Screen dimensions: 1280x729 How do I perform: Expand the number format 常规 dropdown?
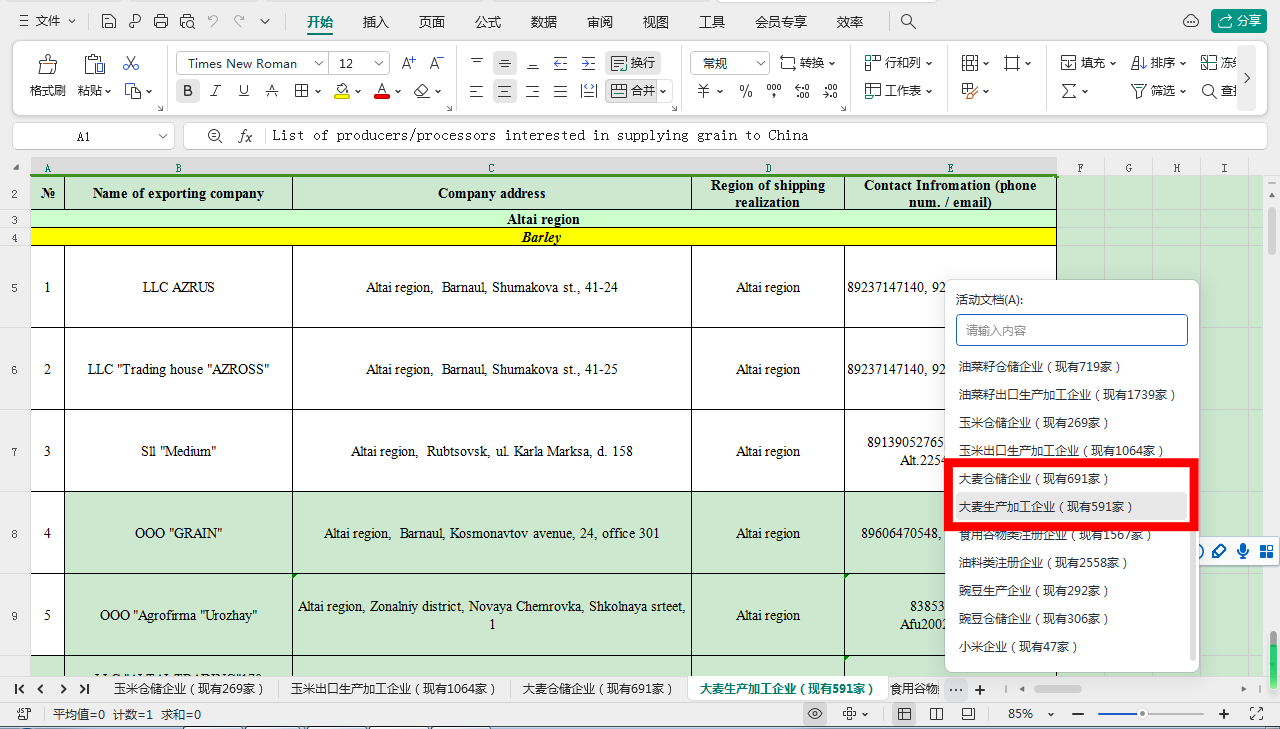760,63
